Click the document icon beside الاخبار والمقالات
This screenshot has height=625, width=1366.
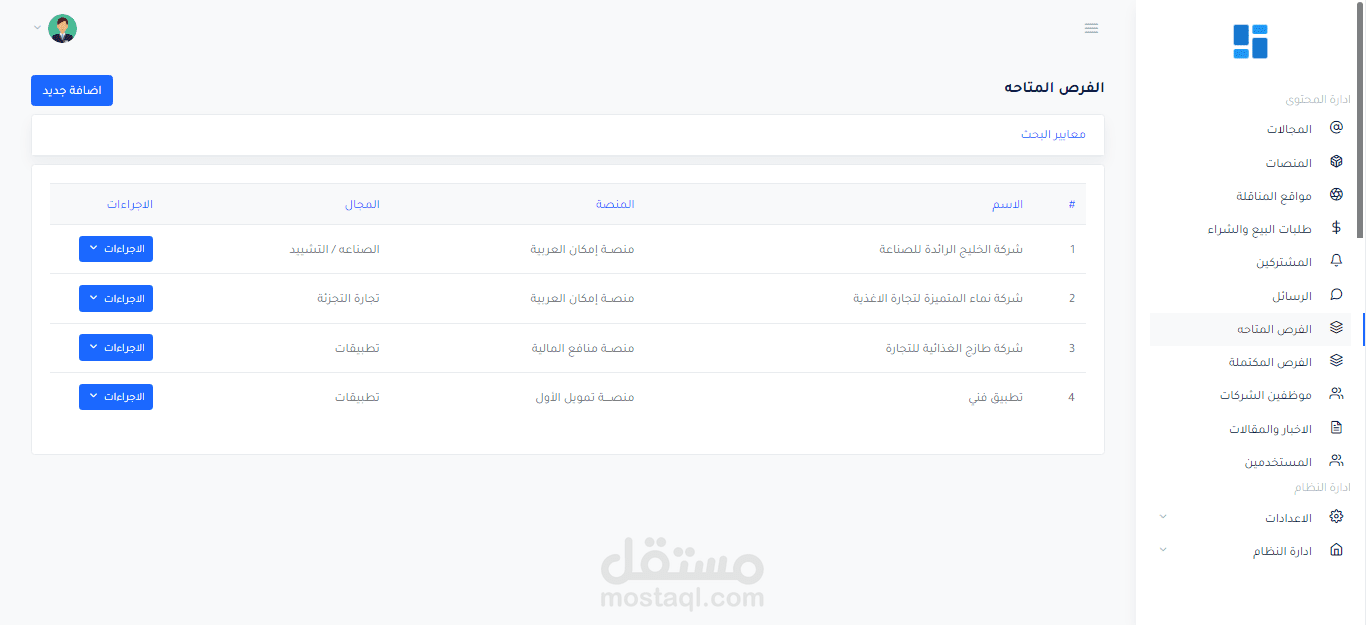[1336, 428]
